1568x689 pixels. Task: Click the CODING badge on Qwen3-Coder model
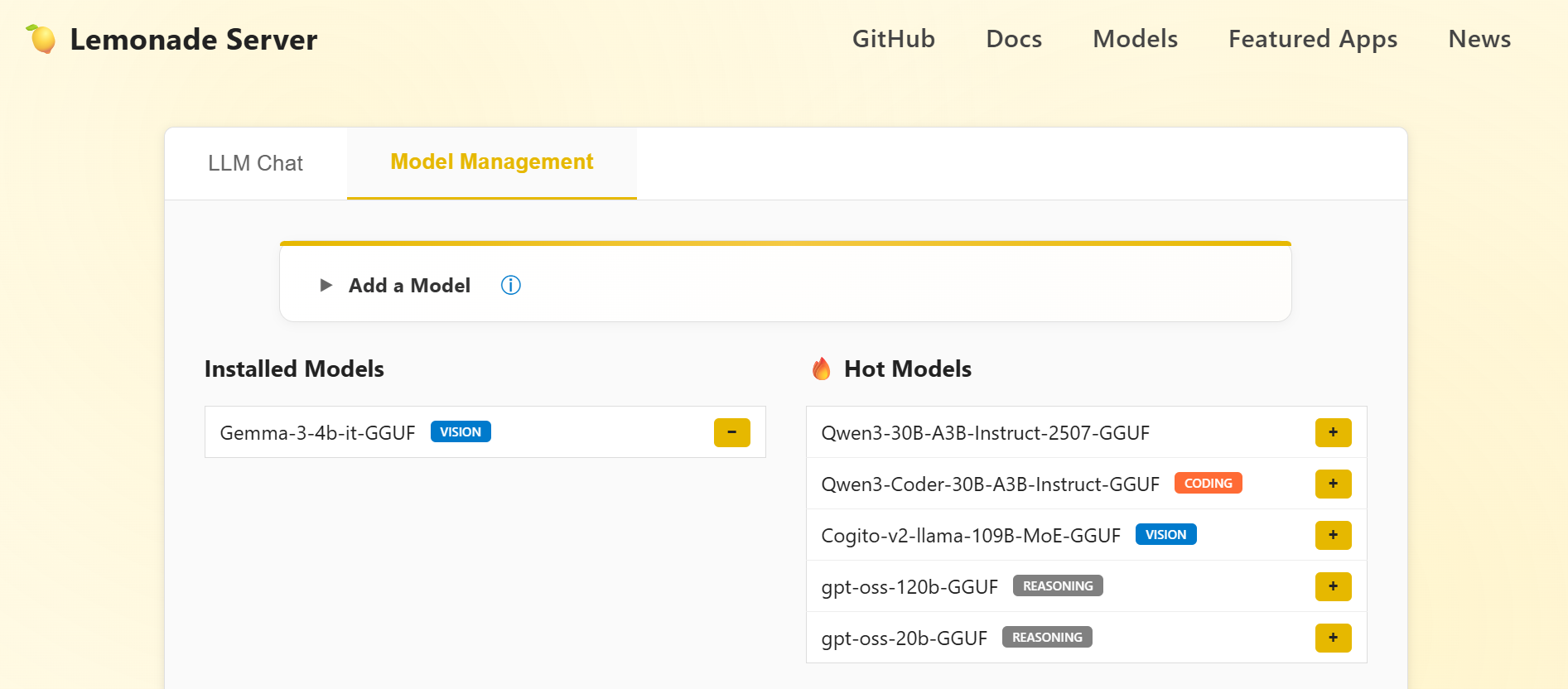coord(1208,483)
